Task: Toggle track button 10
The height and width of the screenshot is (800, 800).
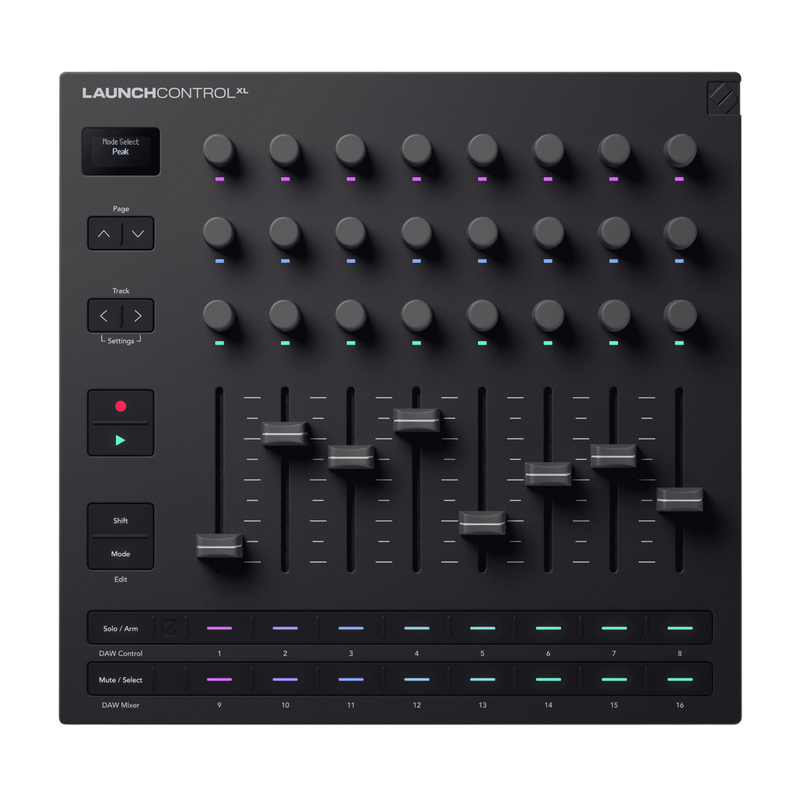Action: tap(285, 680)
